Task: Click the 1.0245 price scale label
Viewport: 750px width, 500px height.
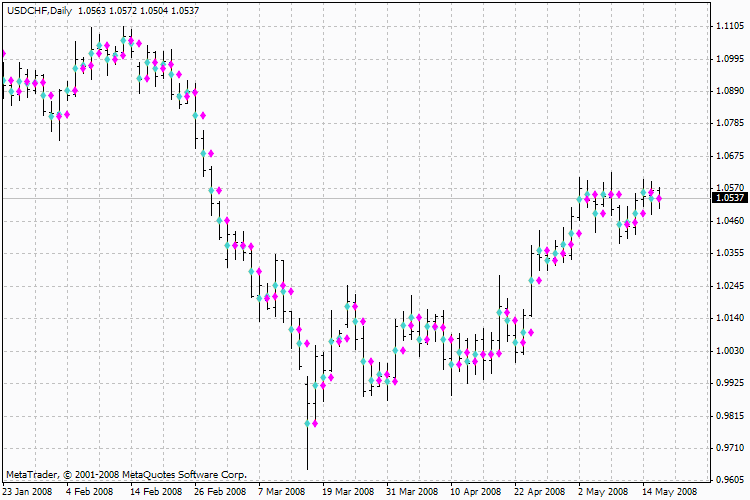Action: pyautogui.click(x=728, y=286)
